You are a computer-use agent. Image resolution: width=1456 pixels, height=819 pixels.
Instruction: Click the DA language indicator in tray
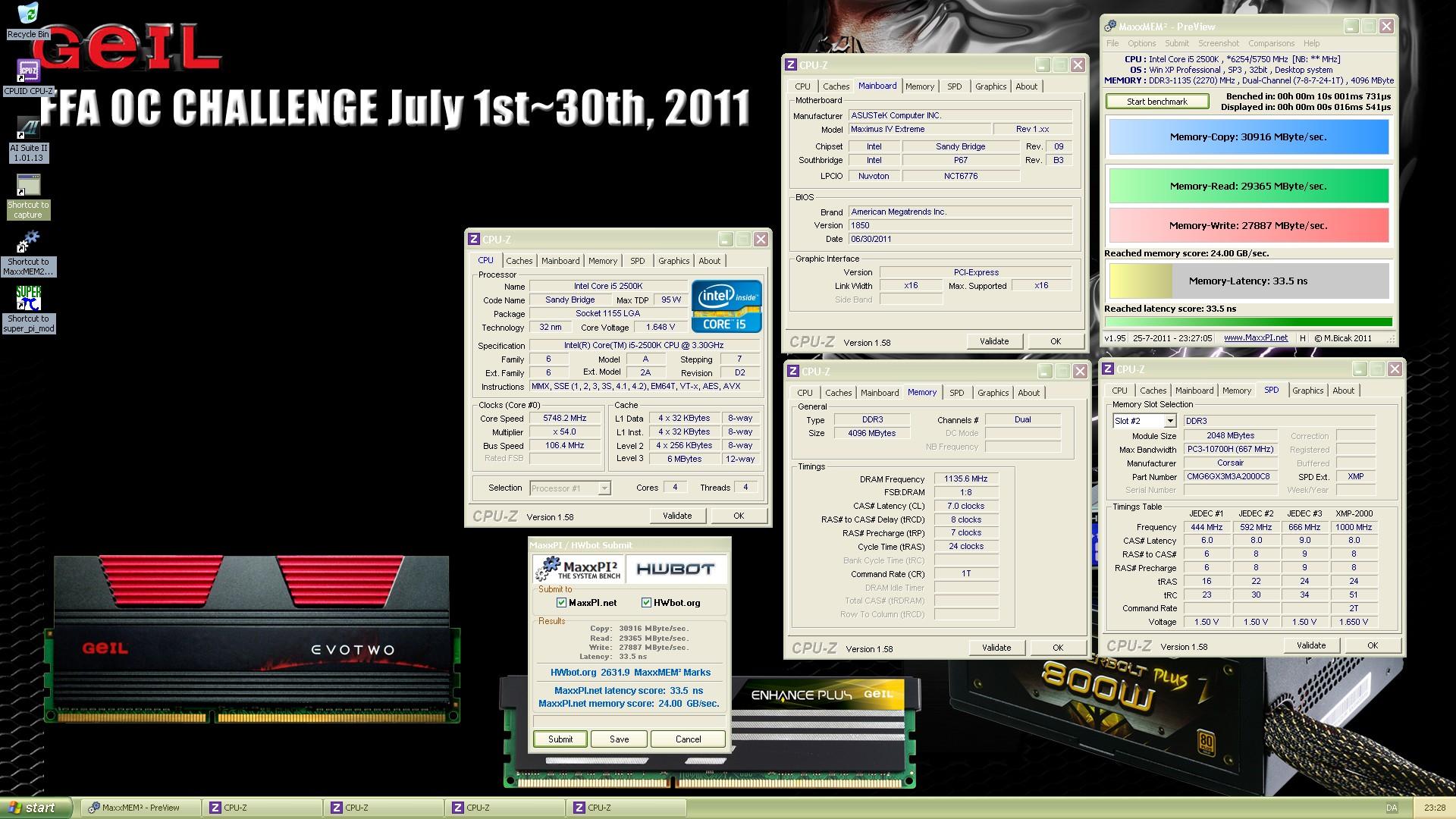(x=1392, y=808)
